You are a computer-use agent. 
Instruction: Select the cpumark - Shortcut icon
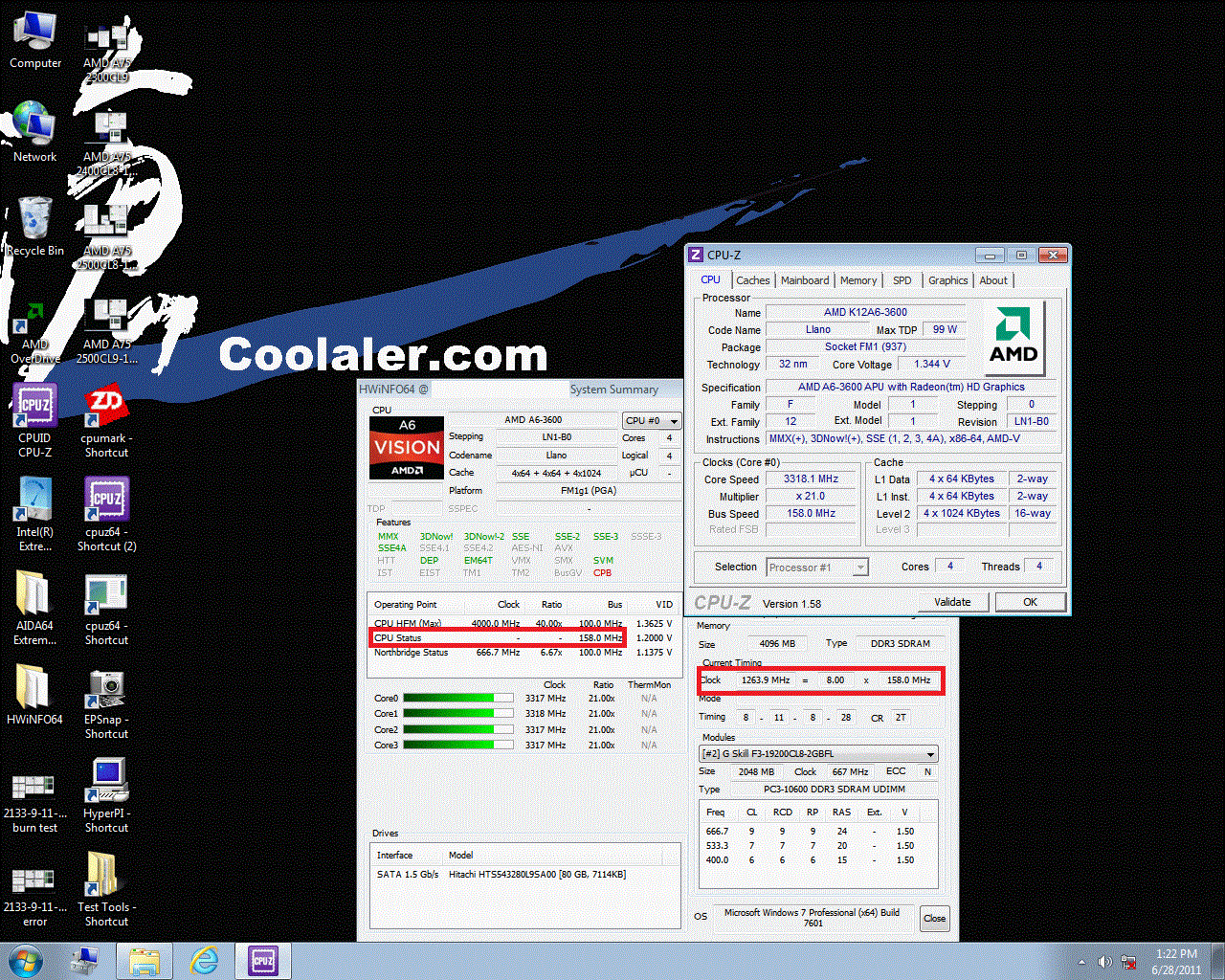point(106,421)
